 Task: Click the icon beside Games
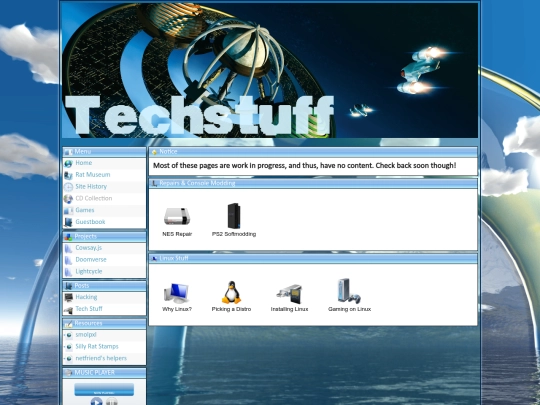[69, 210]
